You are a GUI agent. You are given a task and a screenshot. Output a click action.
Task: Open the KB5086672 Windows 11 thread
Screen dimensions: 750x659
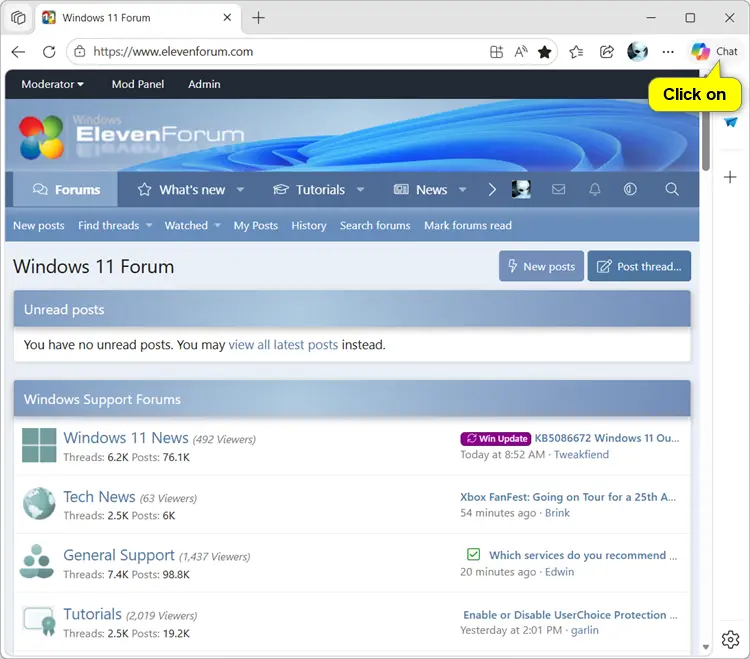pyautogui.click(x=607, y=438)
